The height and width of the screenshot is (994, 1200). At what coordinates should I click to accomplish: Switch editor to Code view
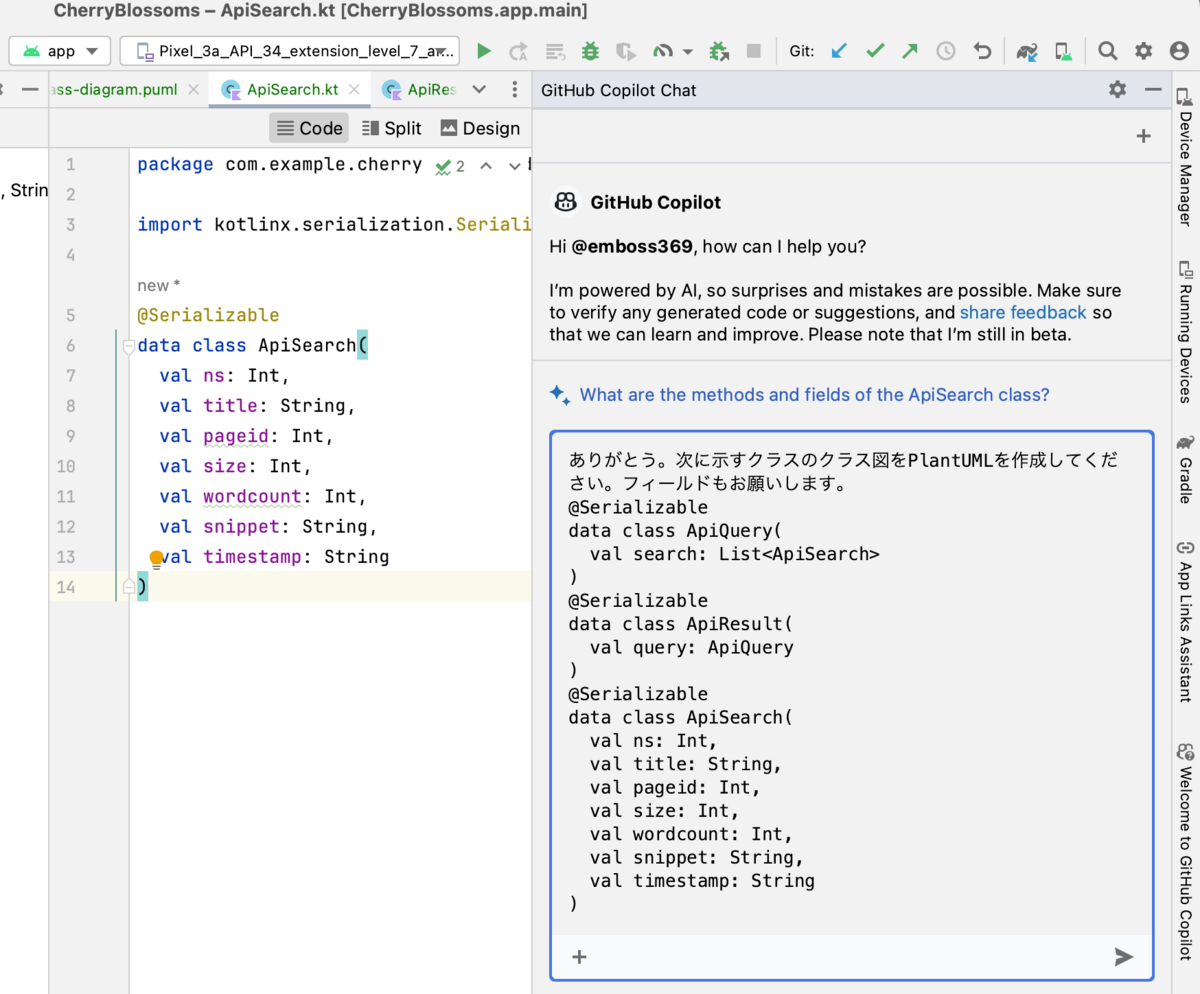(309, 128)
